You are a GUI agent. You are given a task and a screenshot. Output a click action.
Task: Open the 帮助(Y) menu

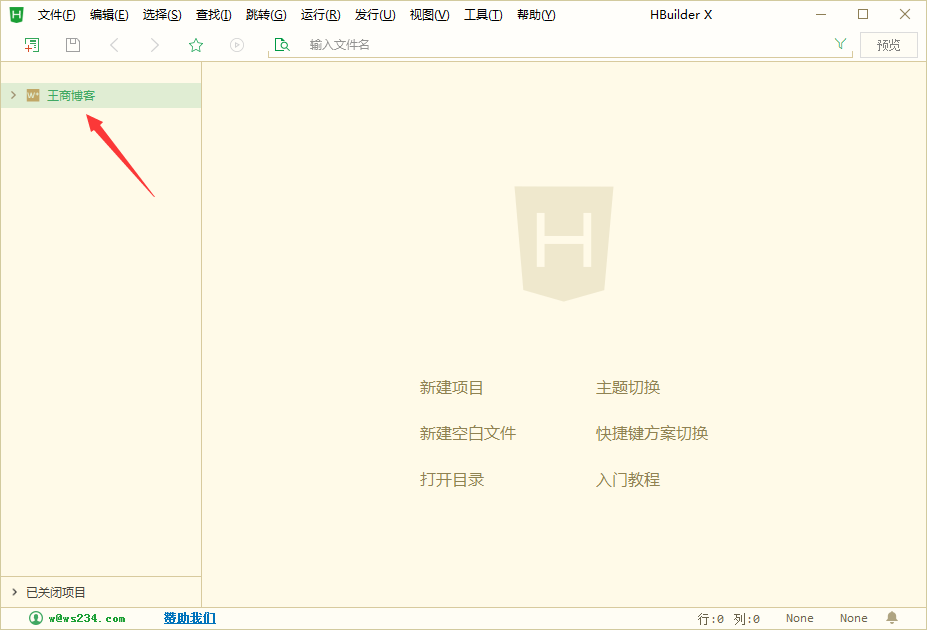coord(536,15)
